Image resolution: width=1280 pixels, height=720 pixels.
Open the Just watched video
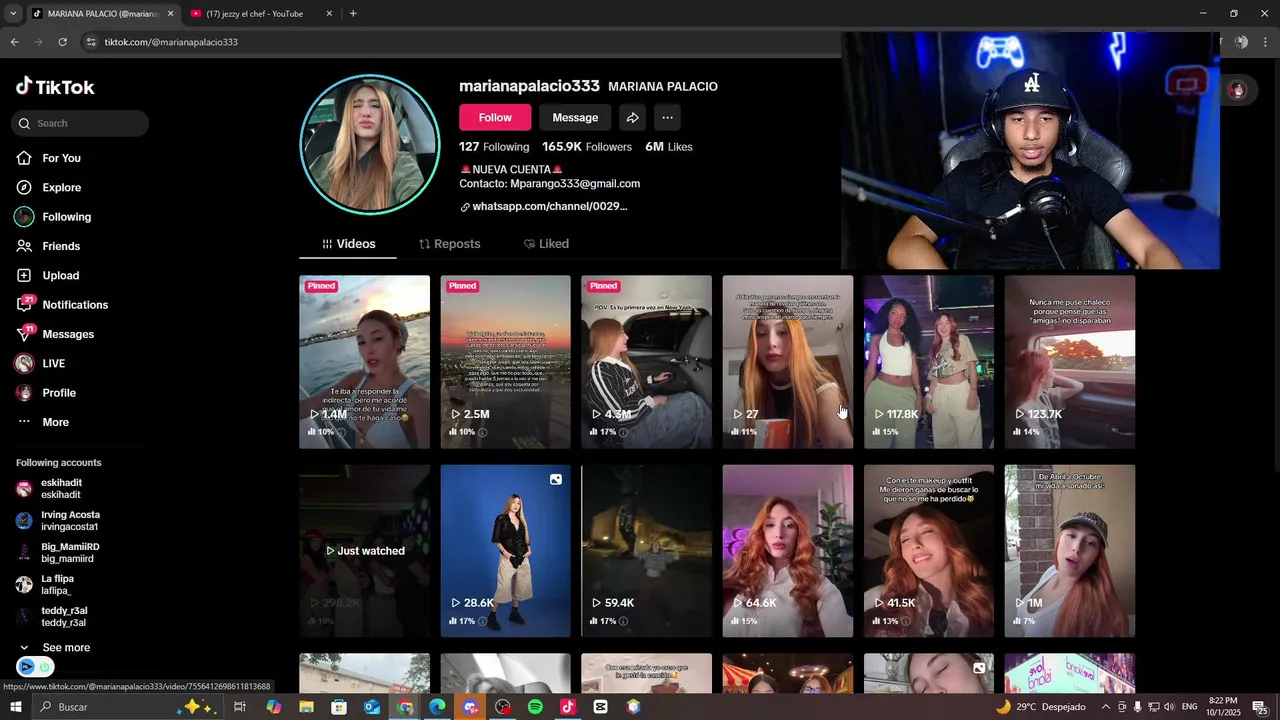364,551
